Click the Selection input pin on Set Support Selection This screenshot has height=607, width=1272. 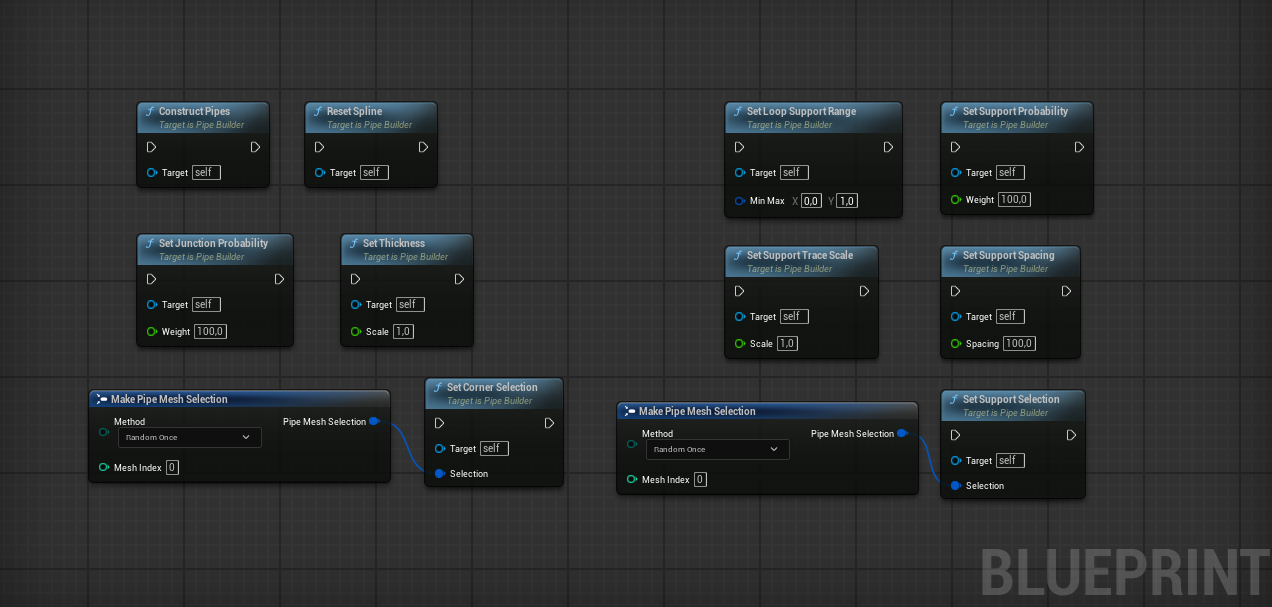point(953,485)
